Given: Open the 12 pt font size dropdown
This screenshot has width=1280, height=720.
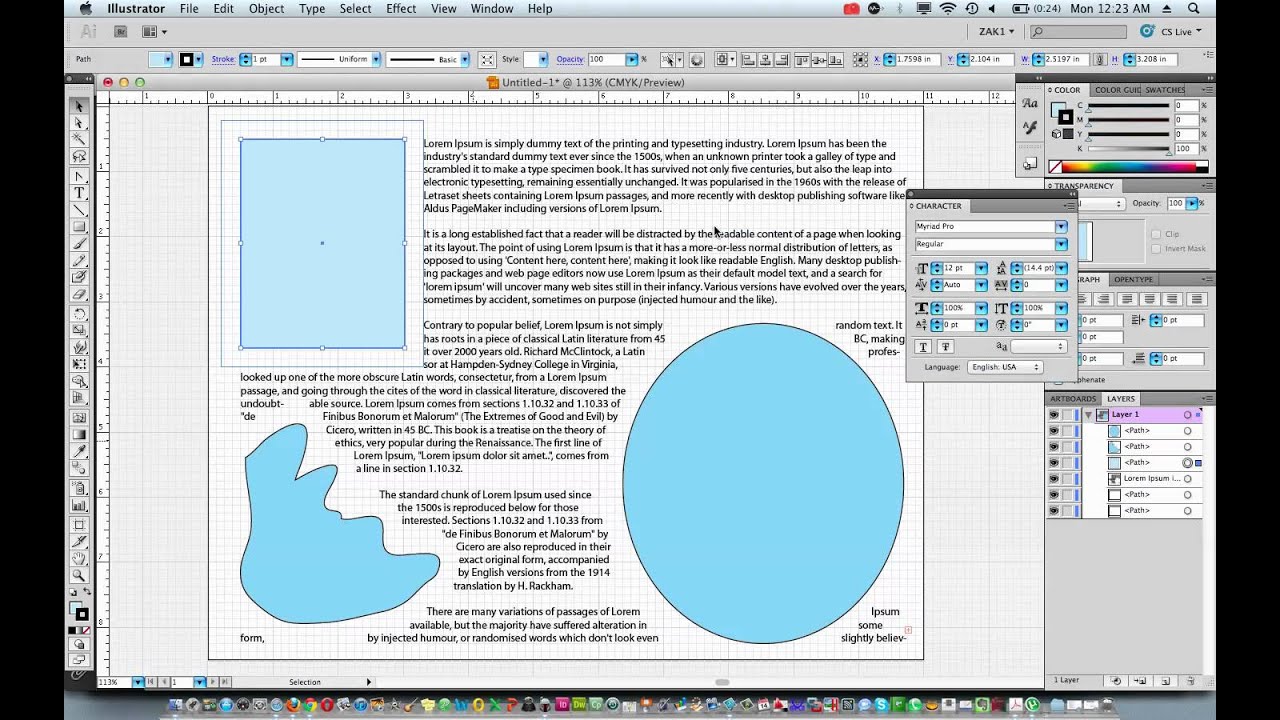Looking at the screenshot, I should pos(981,268).
